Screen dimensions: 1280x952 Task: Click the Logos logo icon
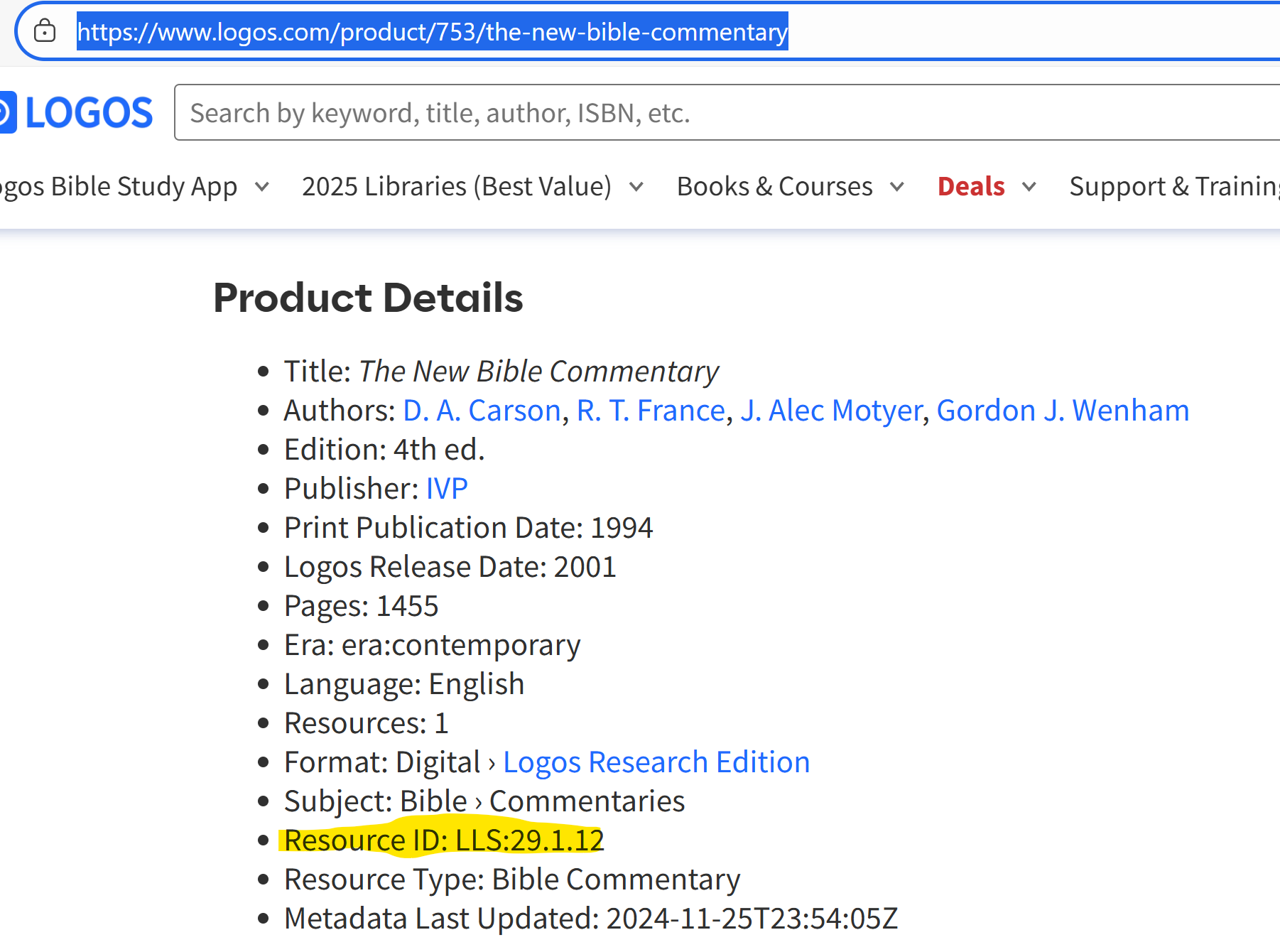7,112
